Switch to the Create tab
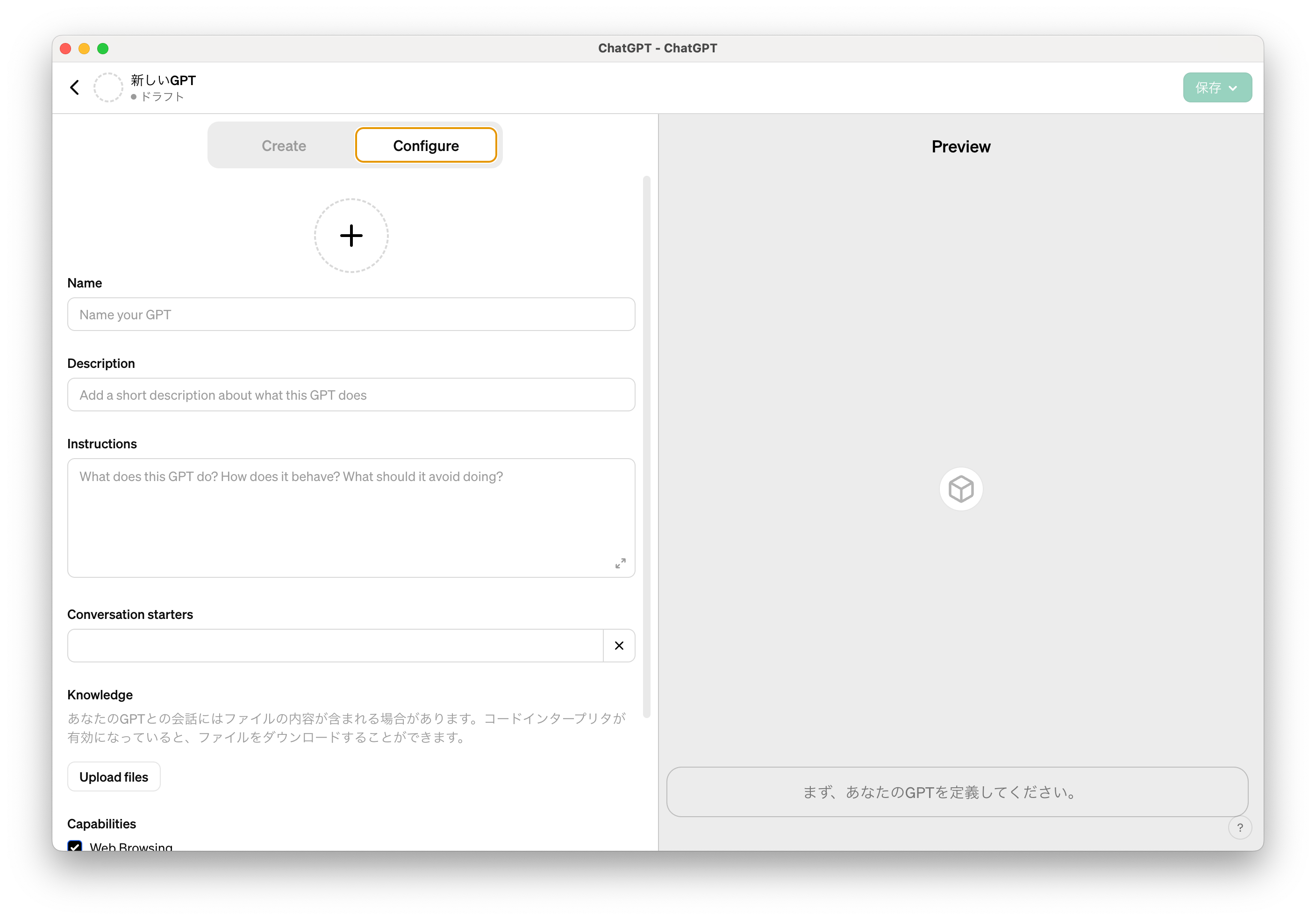Viewport: 1316px width, 920px height. pyautogui.click(x=284, y=145)
